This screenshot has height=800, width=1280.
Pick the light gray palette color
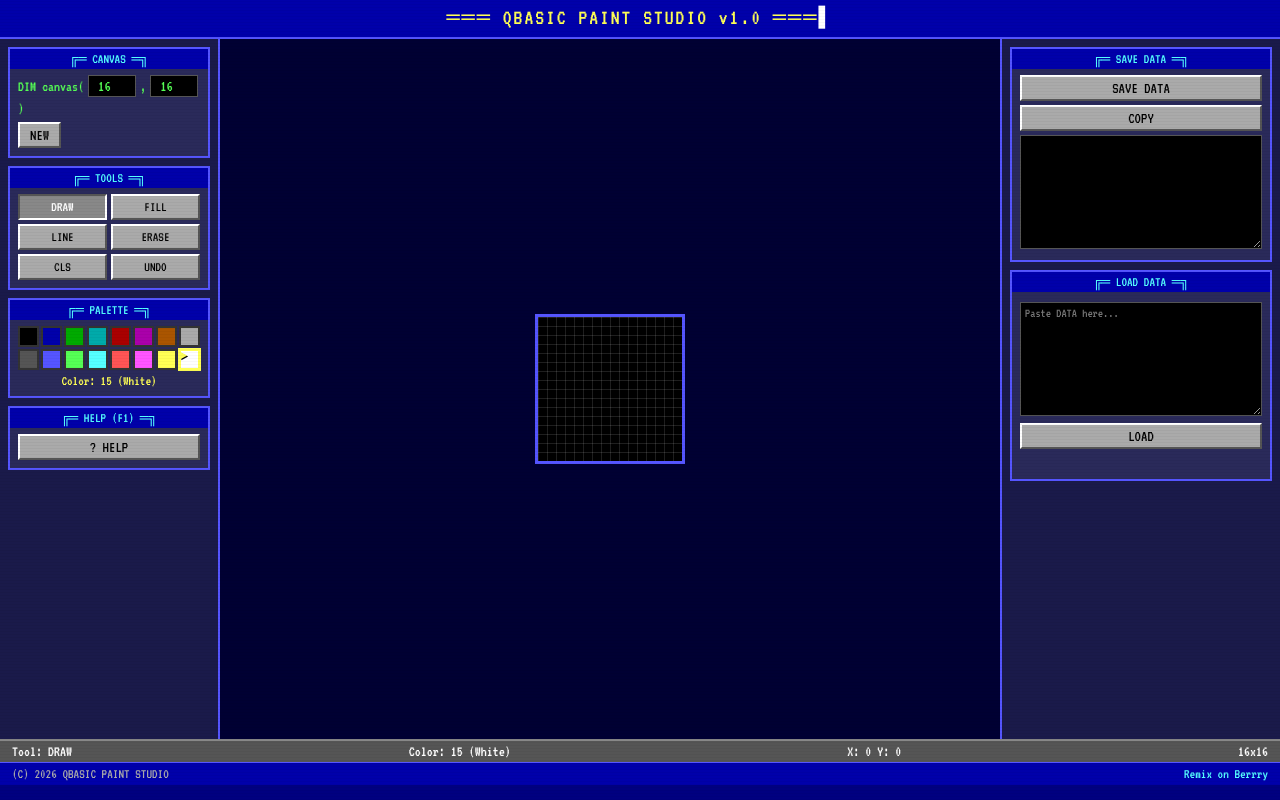(x=189, y=336)
